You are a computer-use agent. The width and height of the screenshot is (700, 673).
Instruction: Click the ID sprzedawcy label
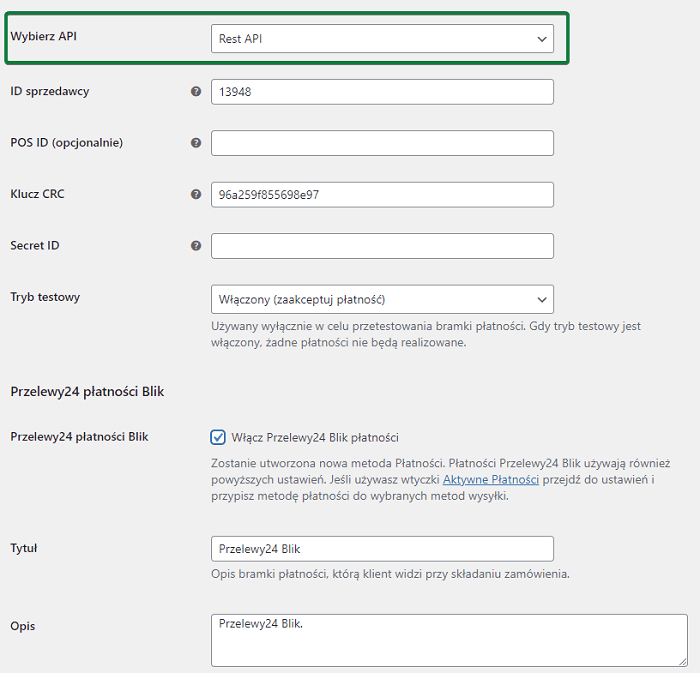50,91
